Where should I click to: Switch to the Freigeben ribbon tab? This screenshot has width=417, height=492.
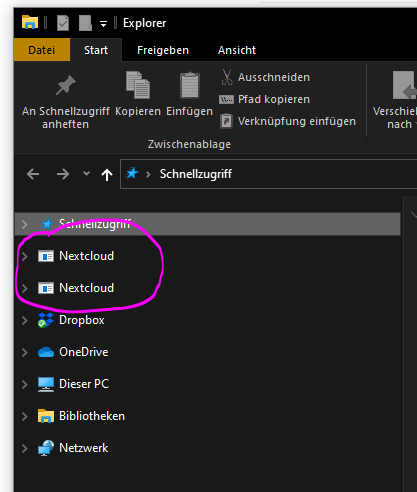163,50
